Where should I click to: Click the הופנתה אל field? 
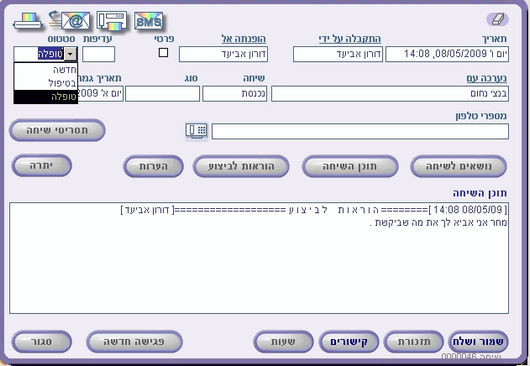point(223,54)
